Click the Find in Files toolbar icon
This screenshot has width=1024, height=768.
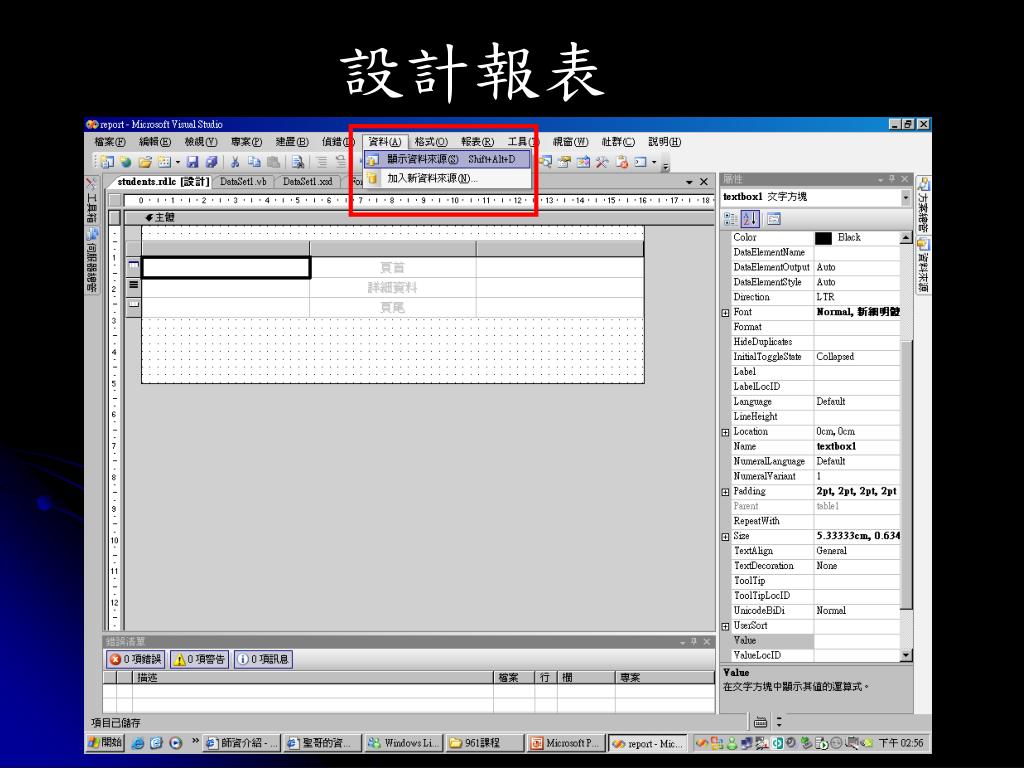click(298, 161)
